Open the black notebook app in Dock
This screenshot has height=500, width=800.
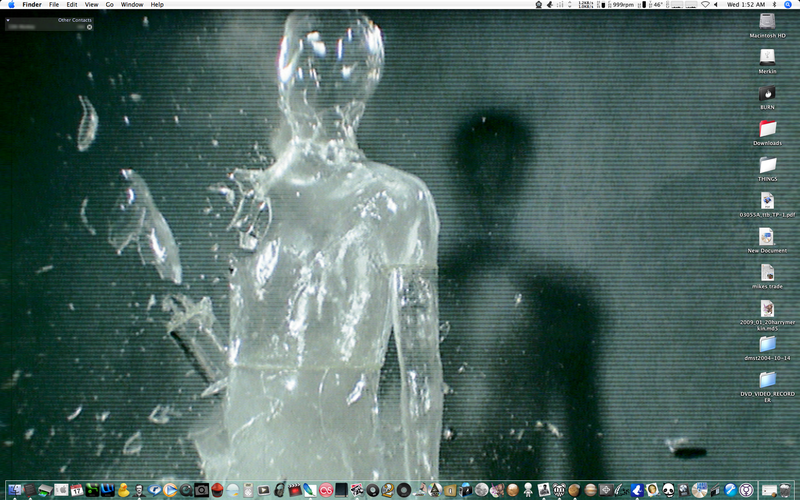coord(341,490)
